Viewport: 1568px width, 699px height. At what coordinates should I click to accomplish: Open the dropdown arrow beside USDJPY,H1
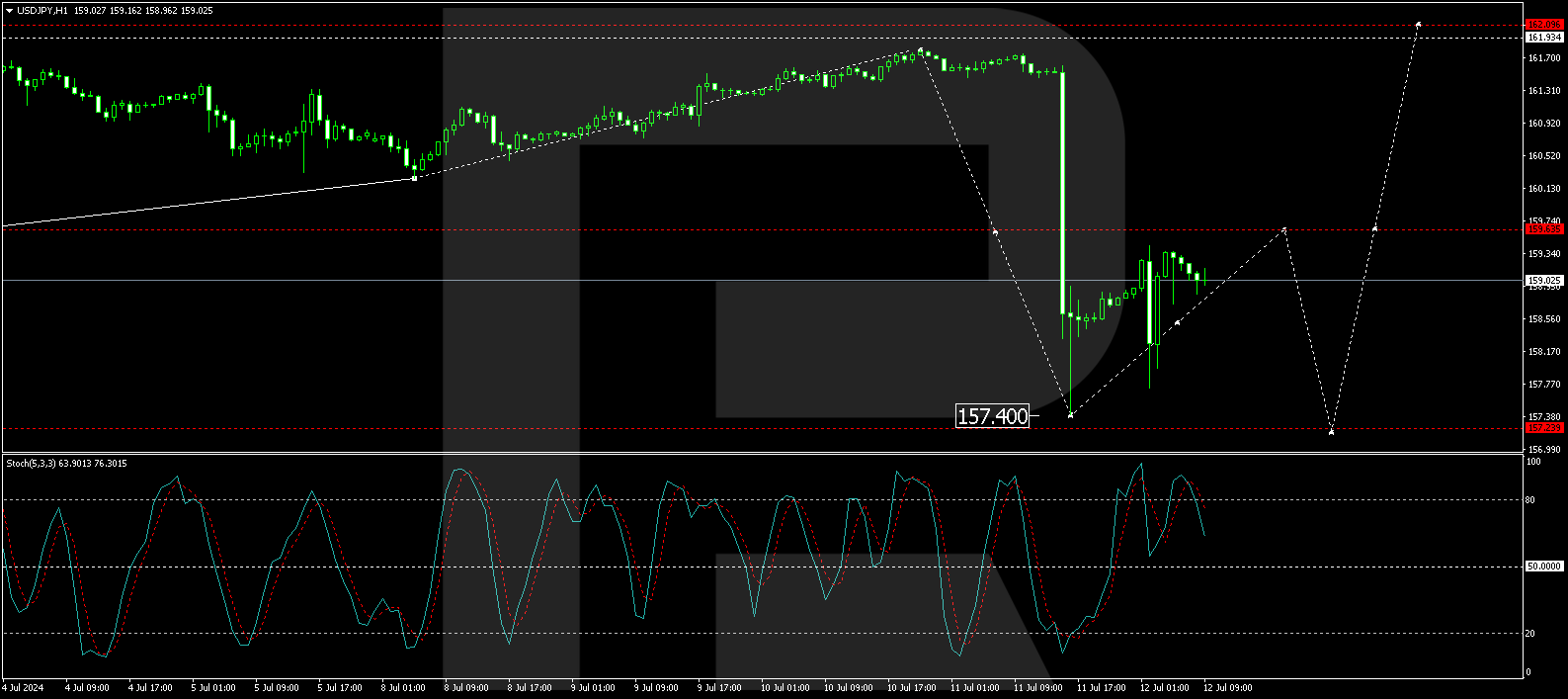[x=9, y=10]
